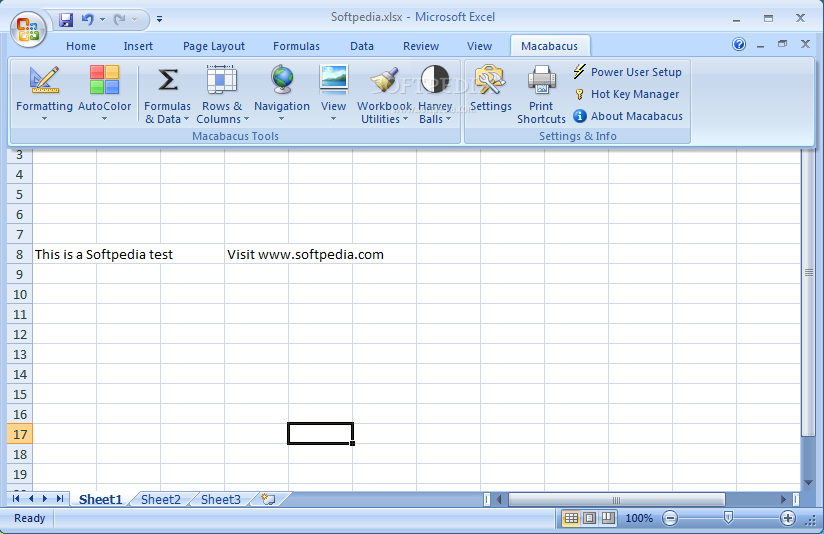Click the vertical scrollbar down arrow
The image size is (824, 534).
[x=808, y=482]
